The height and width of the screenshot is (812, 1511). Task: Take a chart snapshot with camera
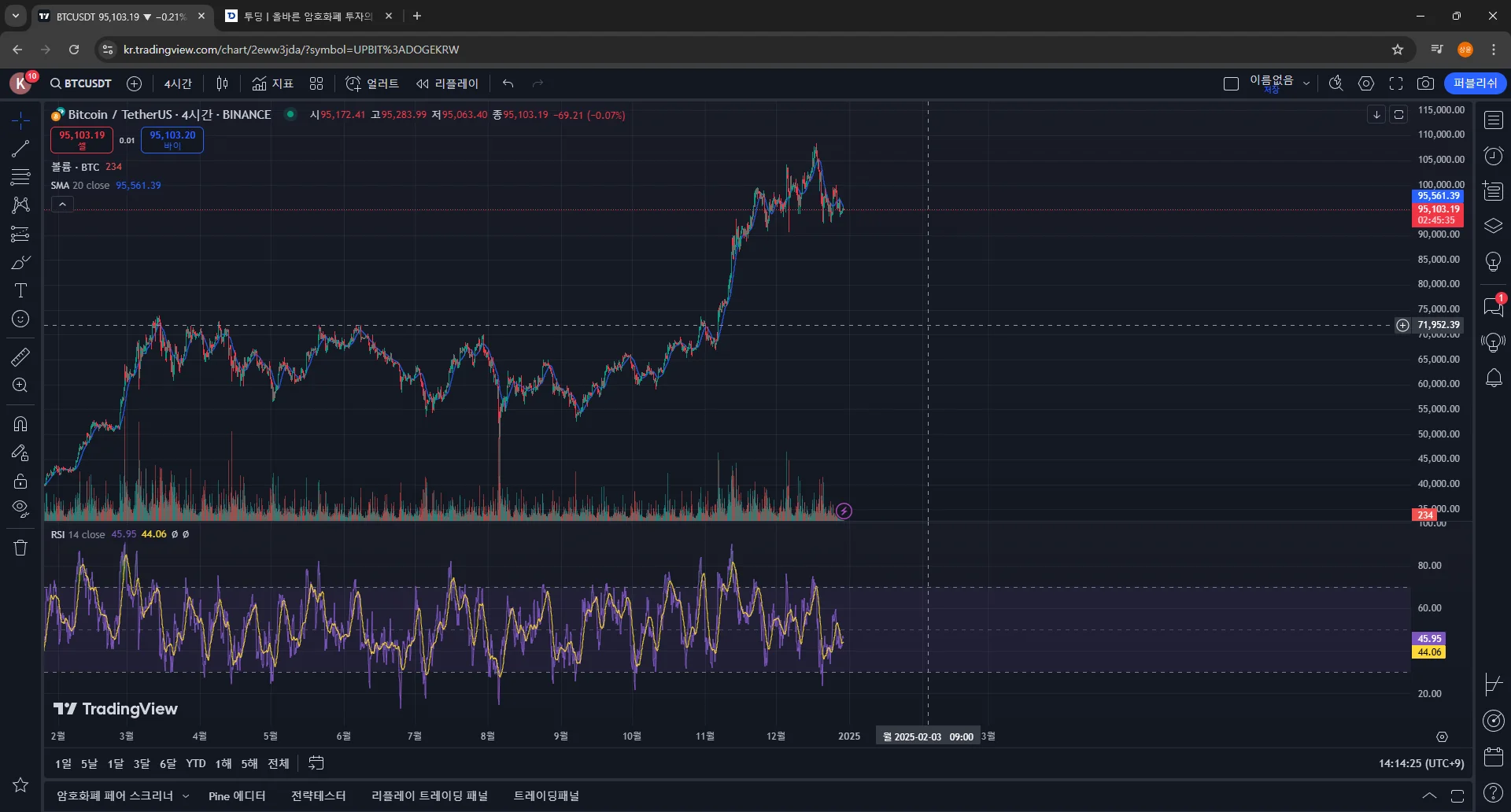(1425, 83)
